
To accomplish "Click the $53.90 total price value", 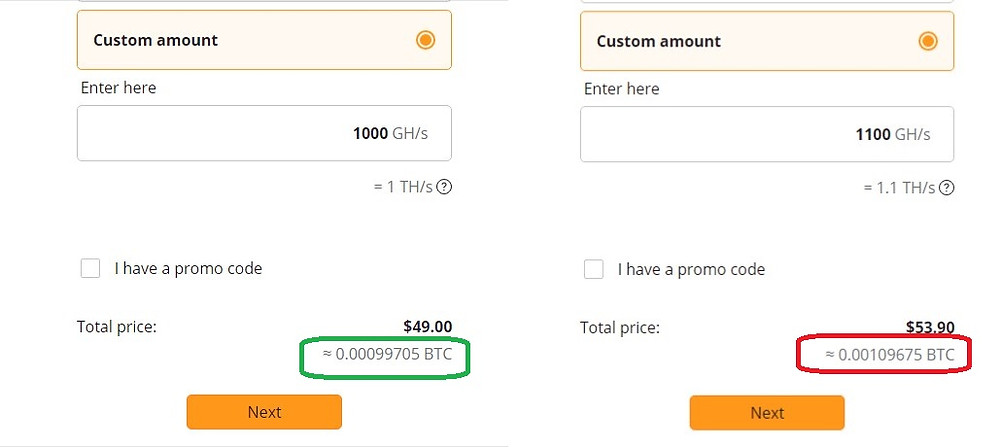I will [930, 328].
